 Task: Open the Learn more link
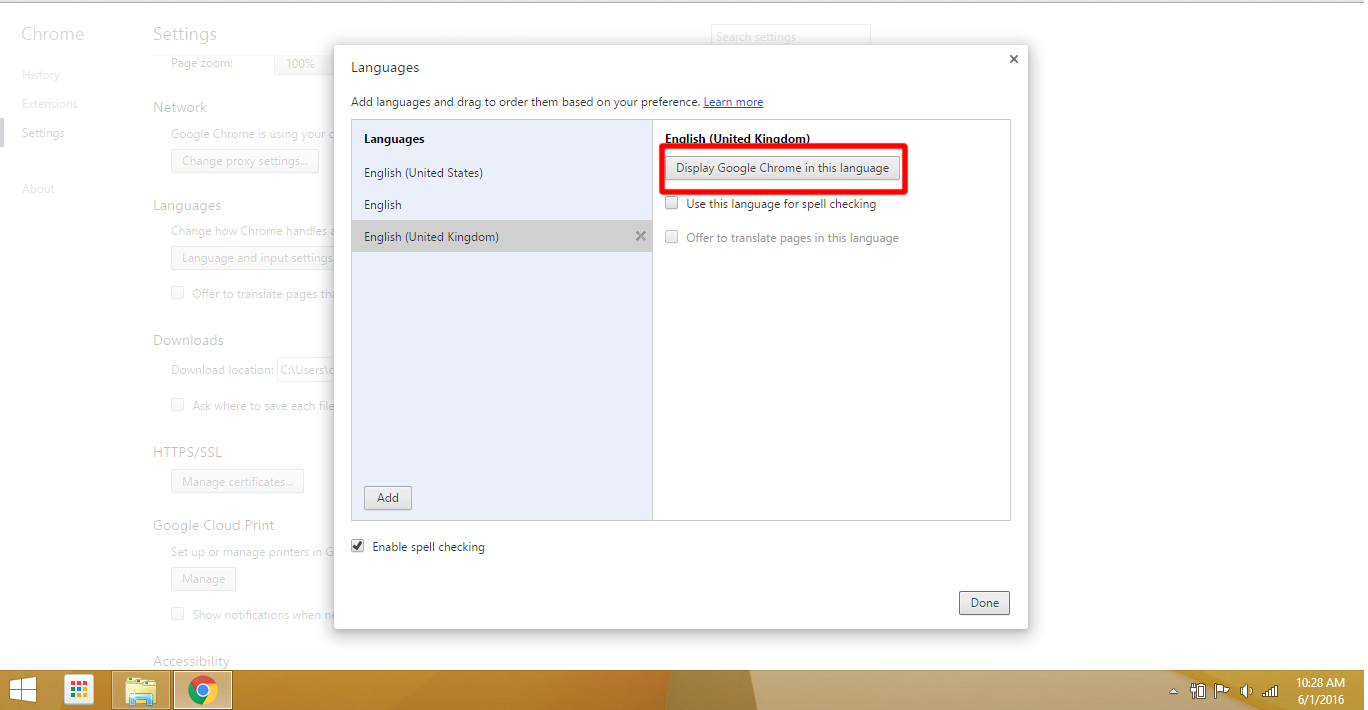coord(733,102)
